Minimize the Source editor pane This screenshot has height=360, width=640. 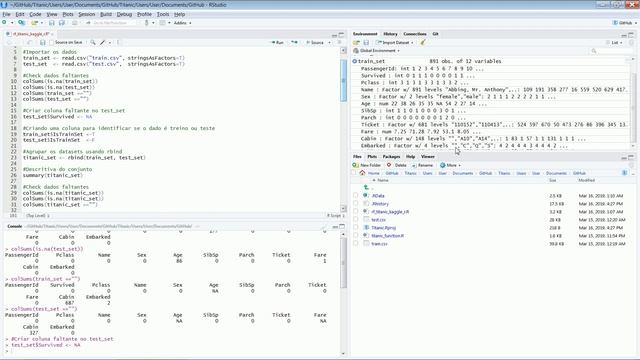pos(334,35)
